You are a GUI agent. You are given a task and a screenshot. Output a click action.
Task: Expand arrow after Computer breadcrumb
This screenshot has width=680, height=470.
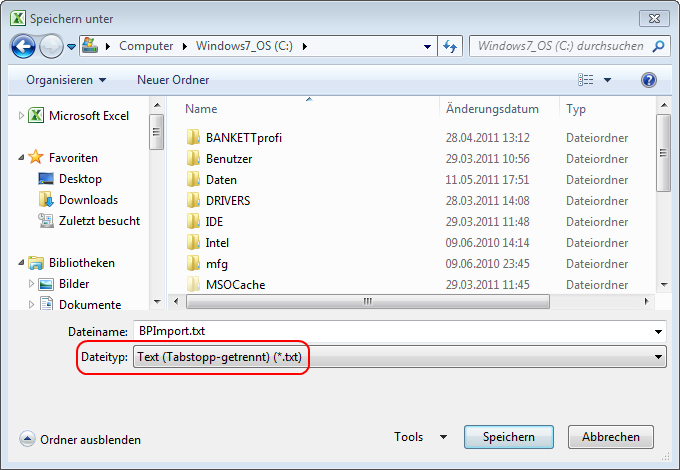(x=185, y=46)
